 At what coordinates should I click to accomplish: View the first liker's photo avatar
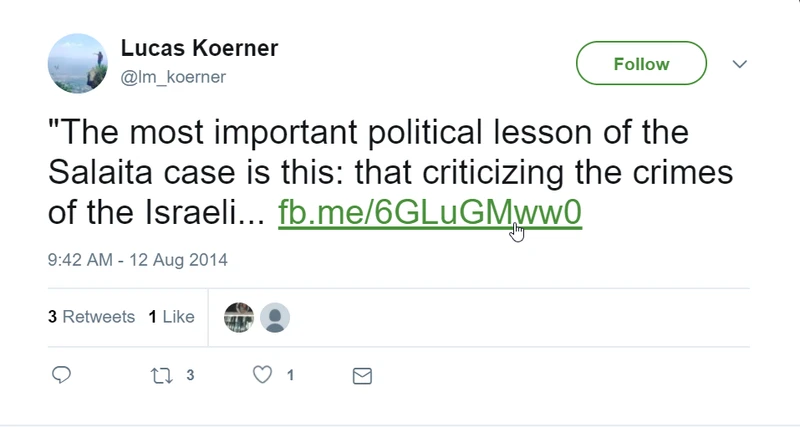pos(239,317)
